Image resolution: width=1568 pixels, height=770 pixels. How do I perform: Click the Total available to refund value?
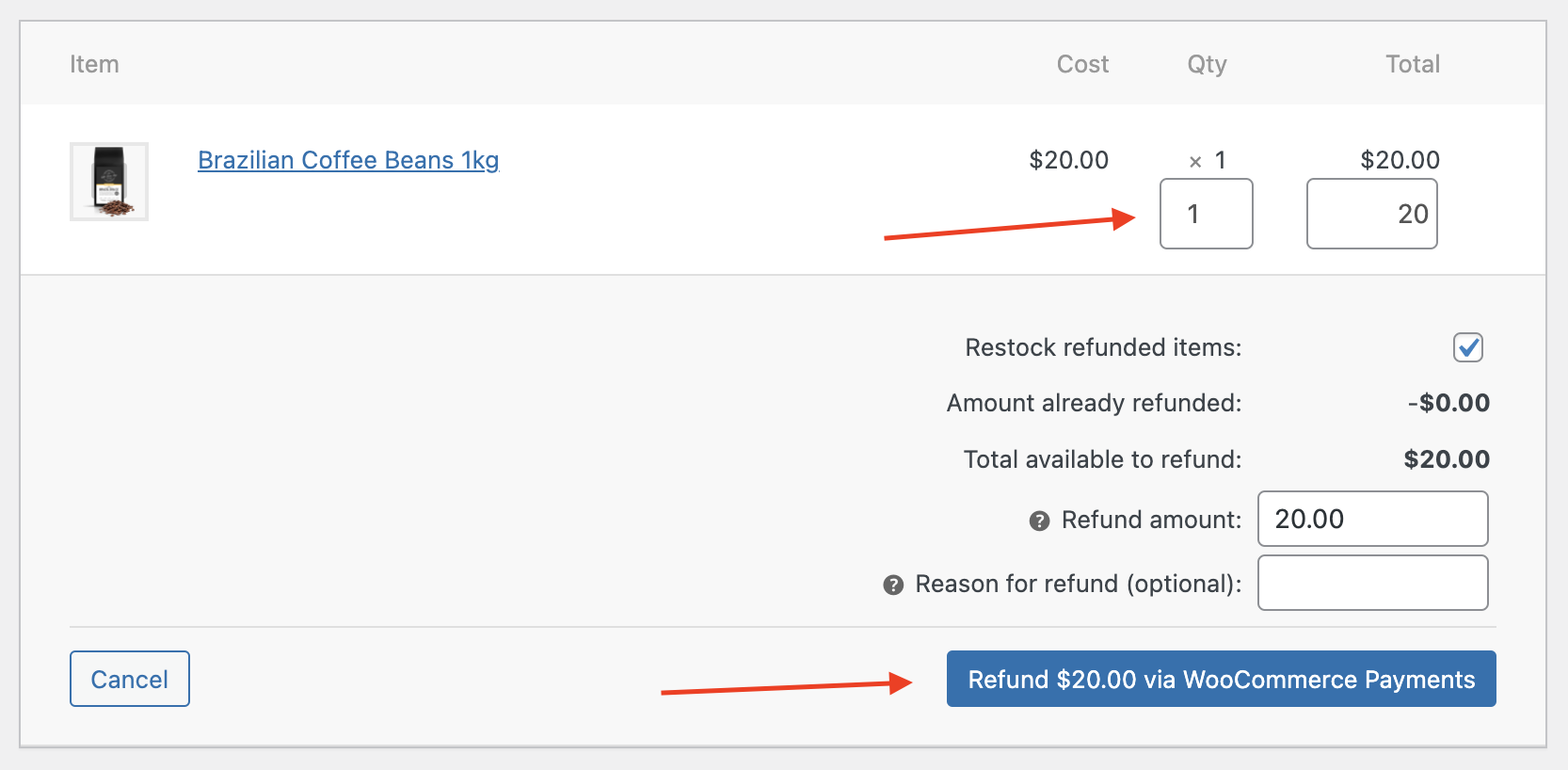(x=1447, y=459)
